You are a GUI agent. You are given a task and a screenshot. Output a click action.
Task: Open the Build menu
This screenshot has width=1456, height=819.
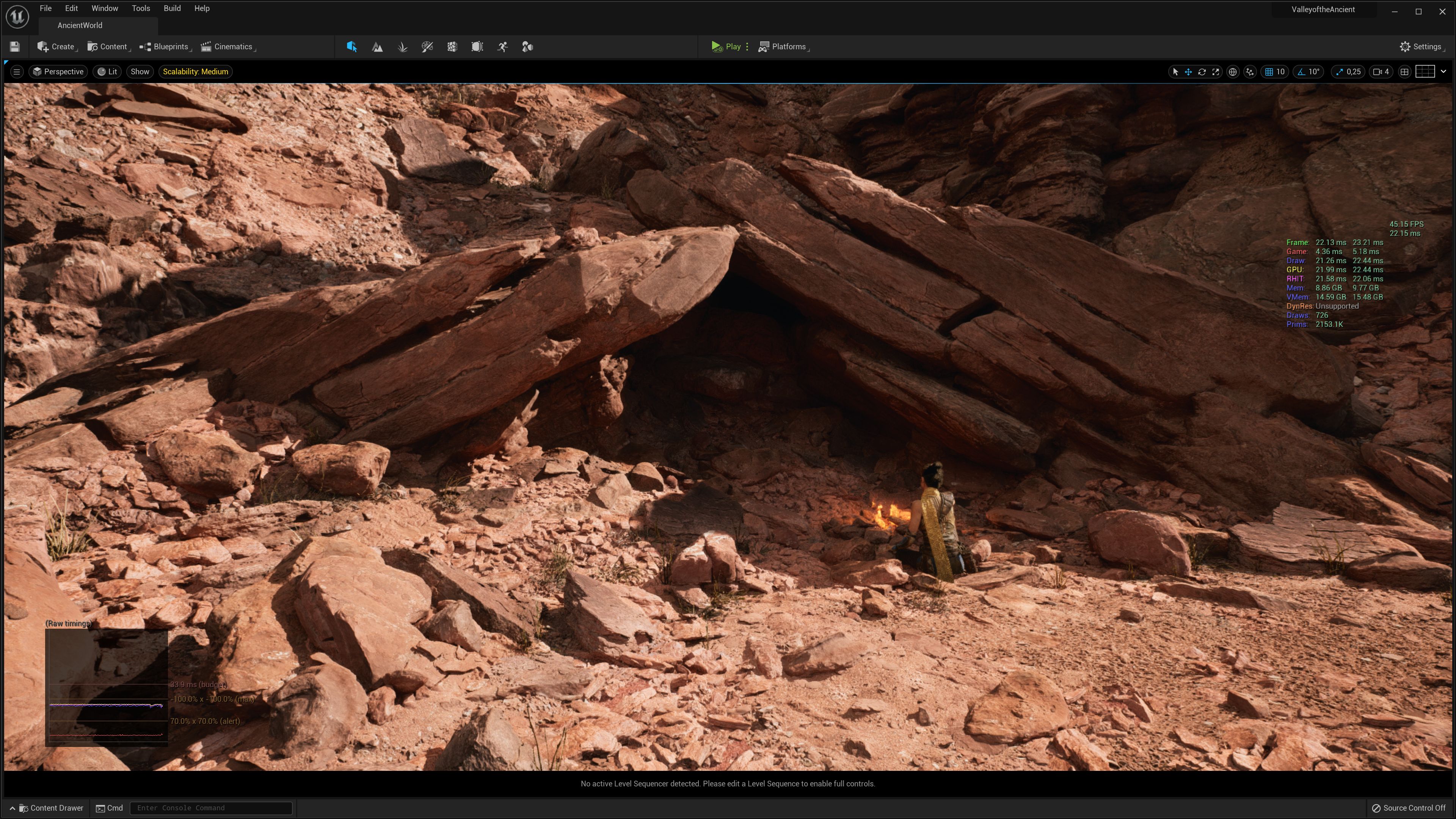[172, 8]
